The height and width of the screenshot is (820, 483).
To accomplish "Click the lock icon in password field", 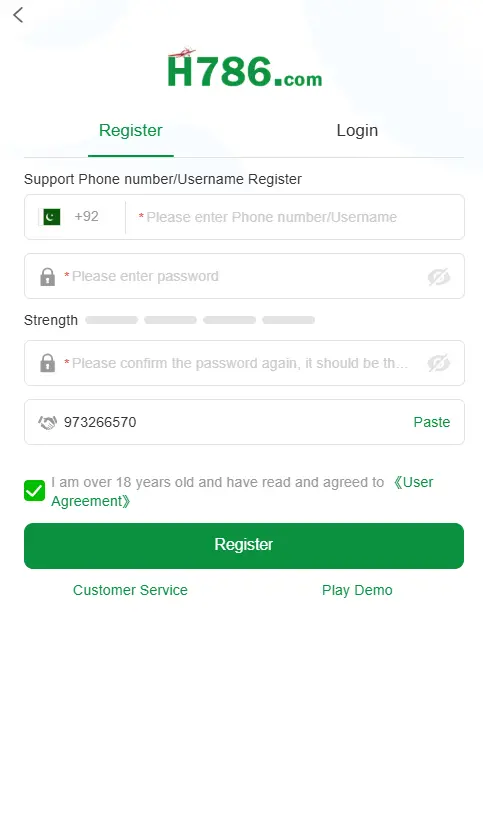I will point(48,277).
